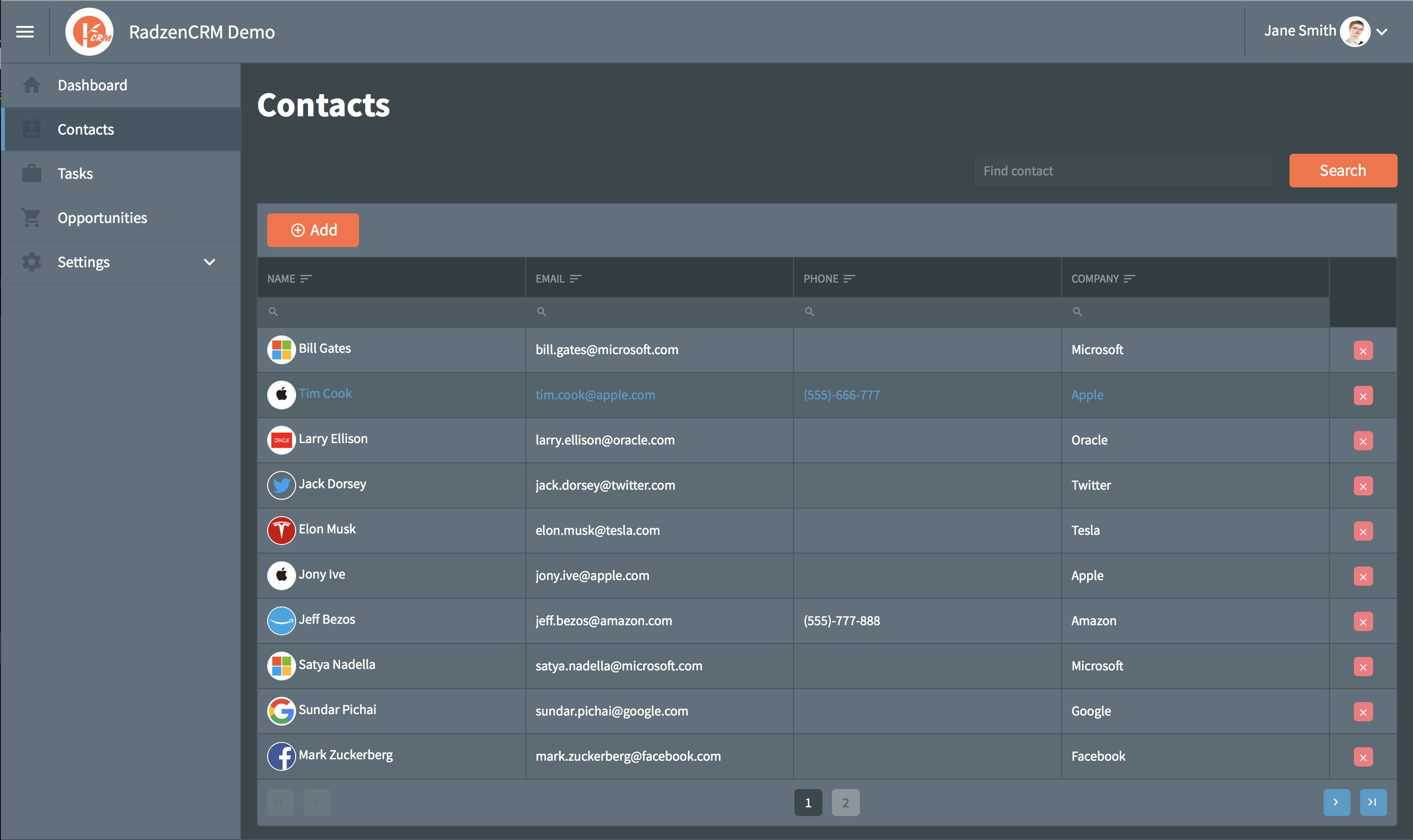Click Mark Zuckerberg's Facebook logo avatar
1413x840 pixels.
point(281,756)
